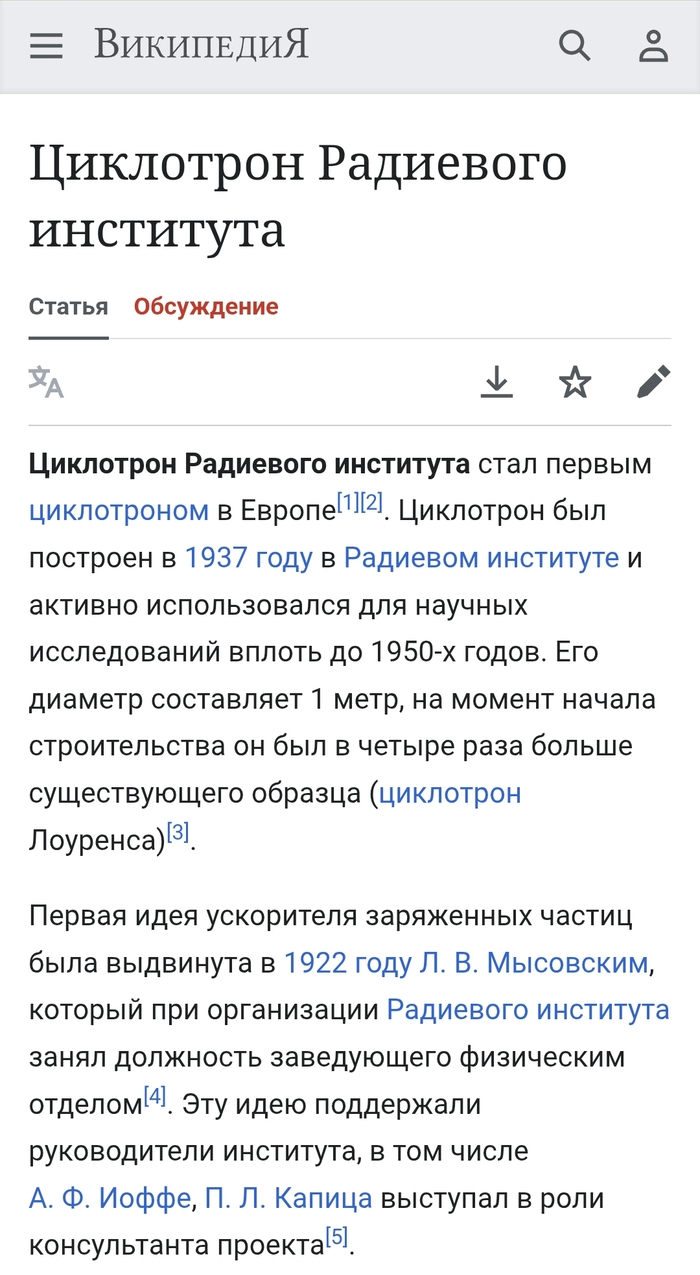Open the language selection icon

pos(46,382)
